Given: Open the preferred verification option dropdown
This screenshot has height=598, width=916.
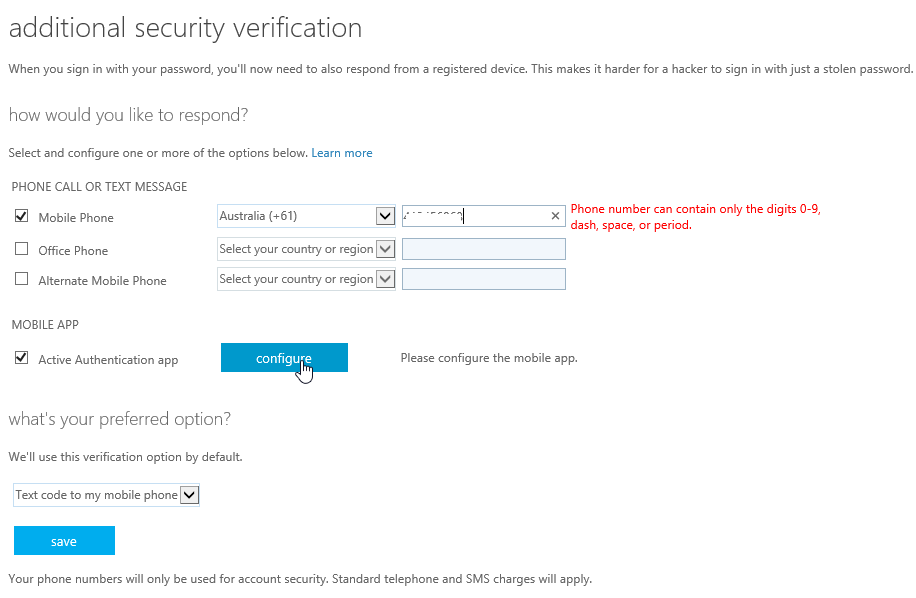Looking at the screenshot, I should click(x=106, y=495).
